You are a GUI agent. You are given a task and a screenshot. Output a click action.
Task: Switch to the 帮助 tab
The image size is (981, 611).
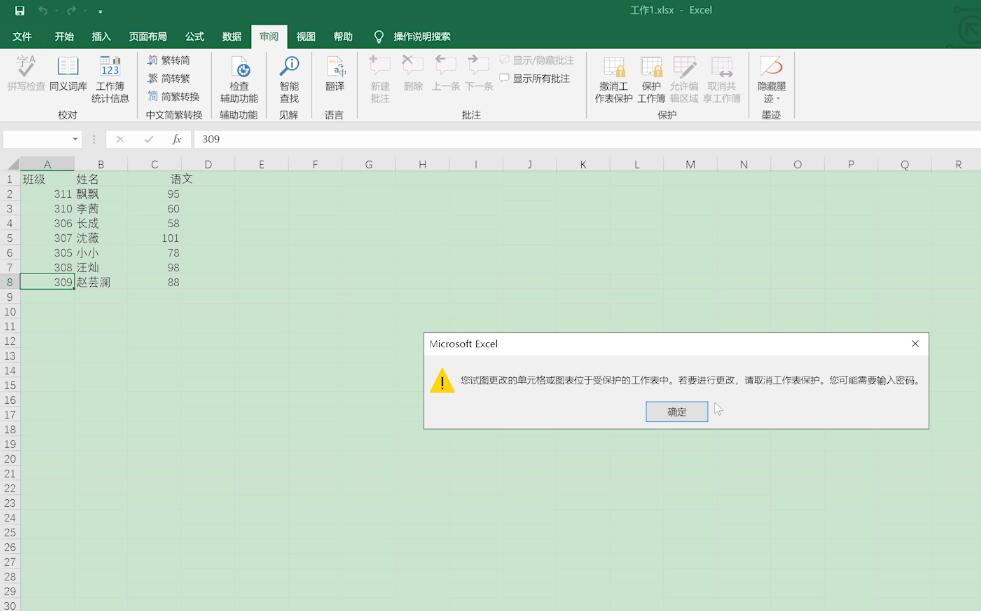[343, 36]
